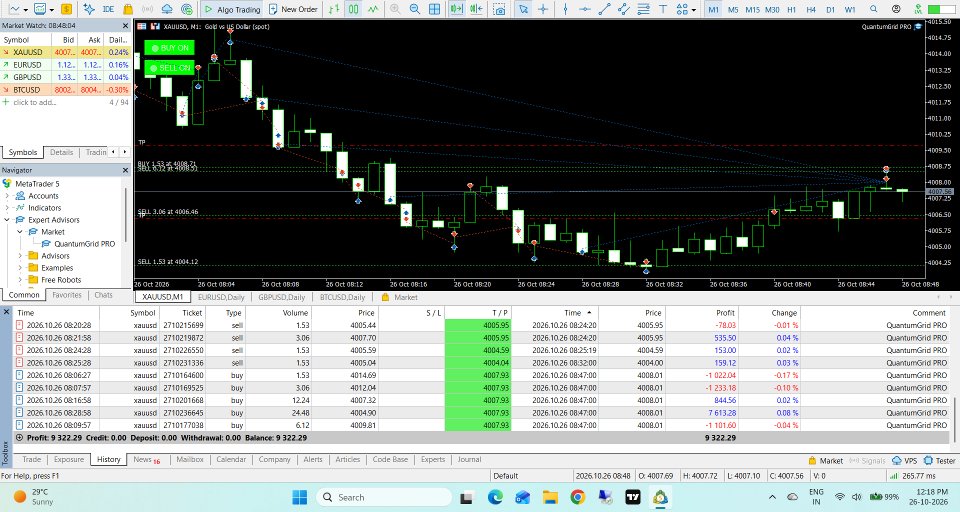Toggle candlestick chart mode
Image resolution: width=960 pixels, height=512 pixels.
coord(354,9)
